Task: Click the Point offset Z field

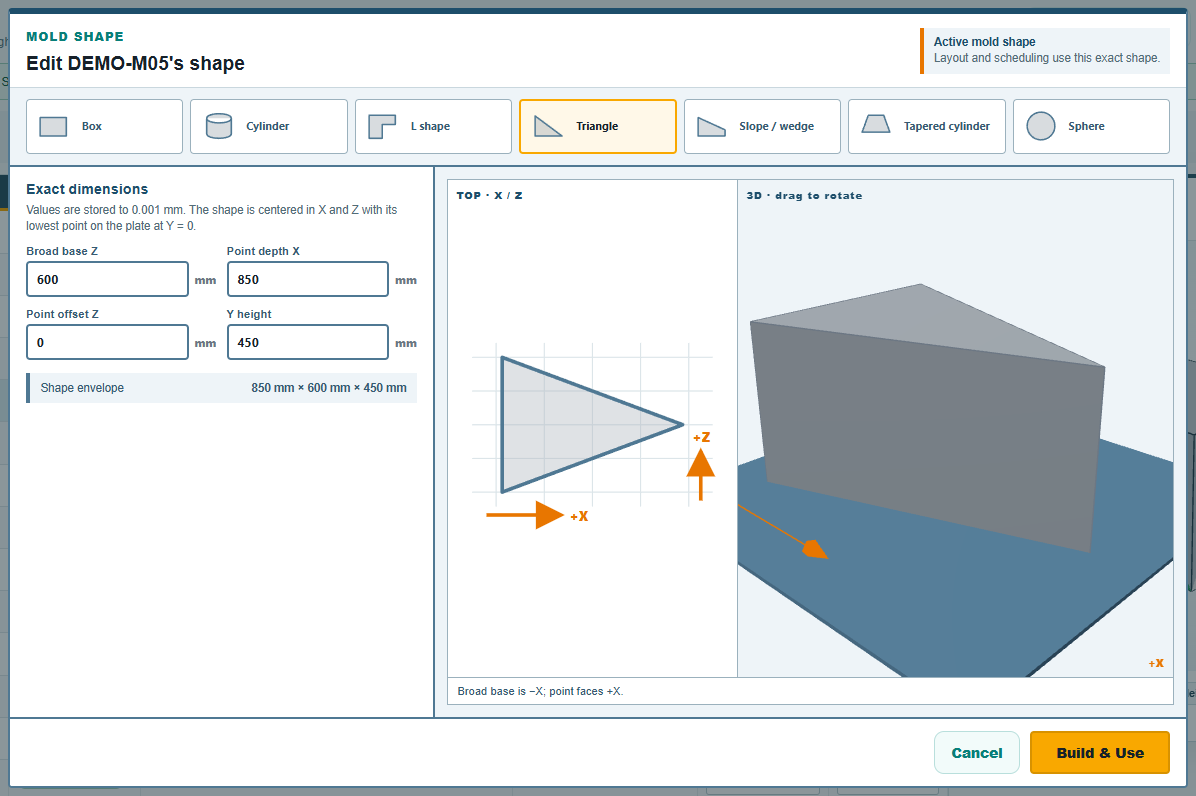Action: point(108,342)
